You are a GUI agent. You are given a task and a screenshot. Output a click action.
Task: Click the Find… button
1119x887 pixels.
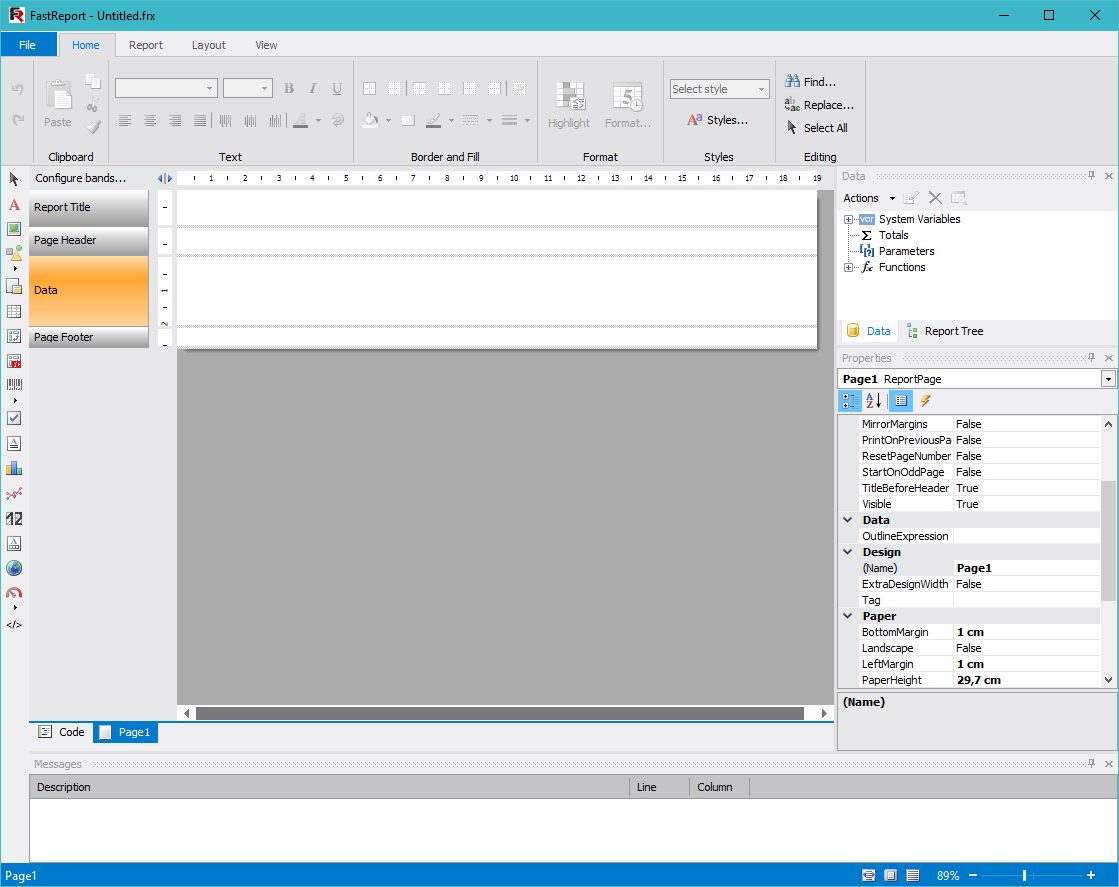point(811,81)
